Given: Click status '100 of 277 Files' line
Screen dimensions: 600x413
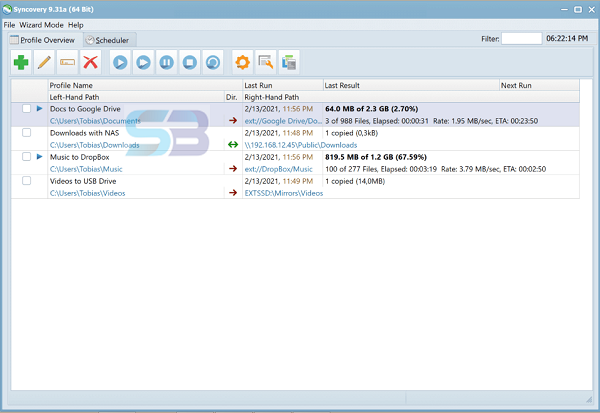Looking at the screenshot, I should tap(436, 169).
